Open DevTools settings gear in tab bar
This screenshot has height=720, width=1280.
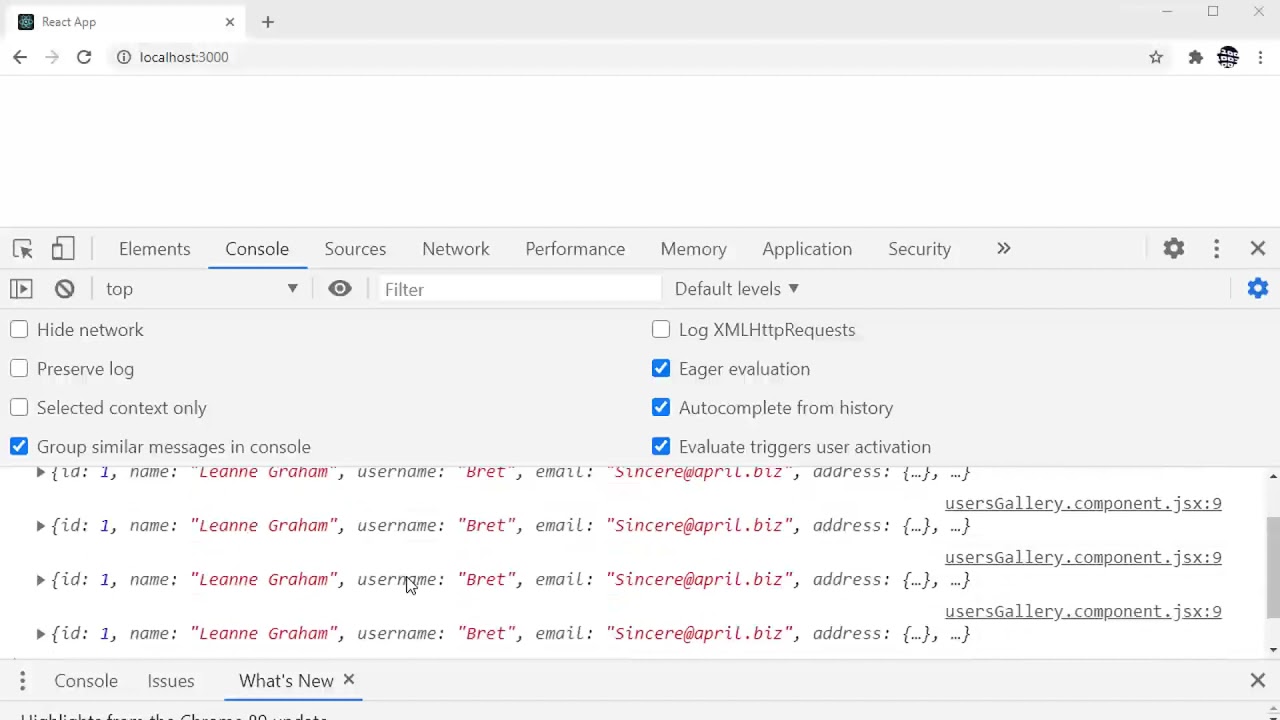pos(1174,249)
